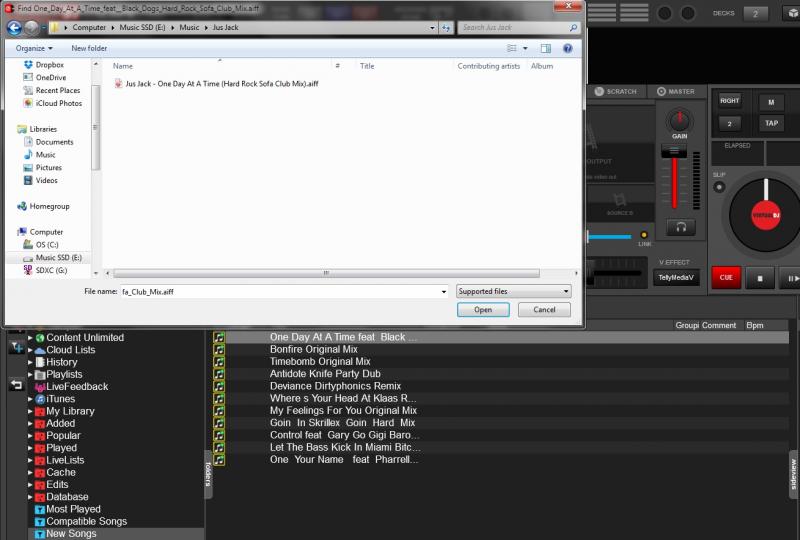The width and height of the screenshot is (800, 540).
Task: Open the Organize dropdown menu
Action: tap(34, 48)
